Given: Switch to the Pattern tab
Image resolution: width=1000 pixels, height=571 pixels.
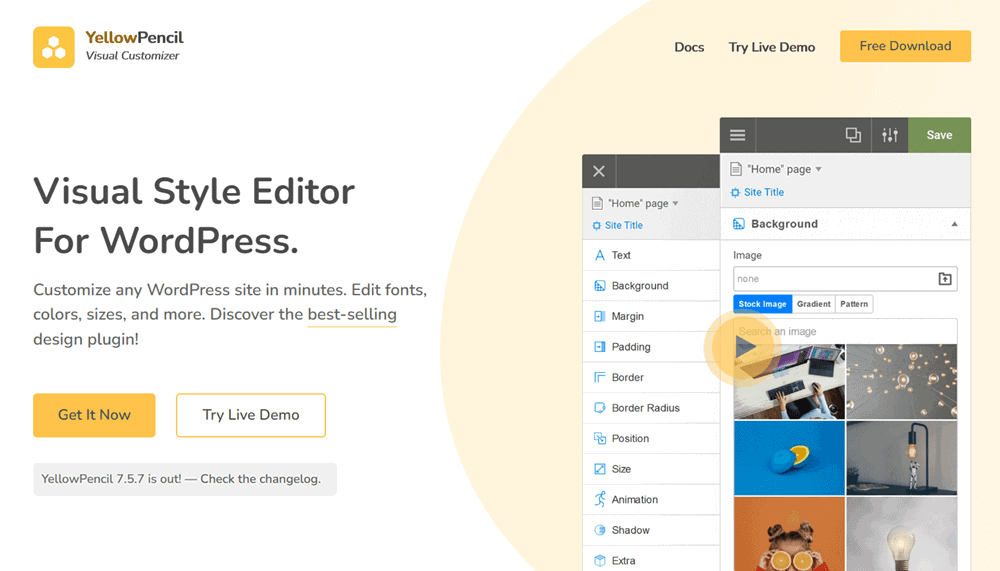Looking at the screenshot, I should (853, 304).
